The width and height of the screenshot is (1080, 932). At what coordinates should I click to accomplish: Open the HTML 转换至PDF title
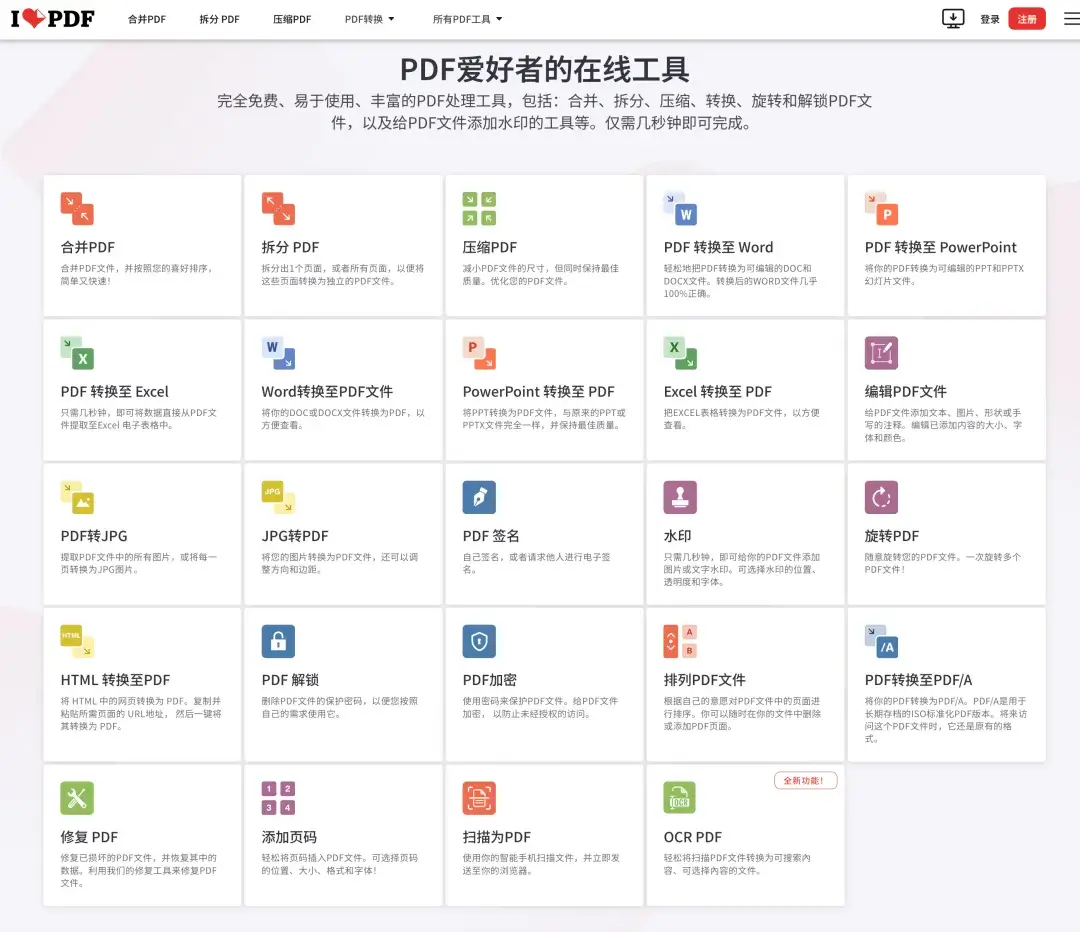(115, 680)
